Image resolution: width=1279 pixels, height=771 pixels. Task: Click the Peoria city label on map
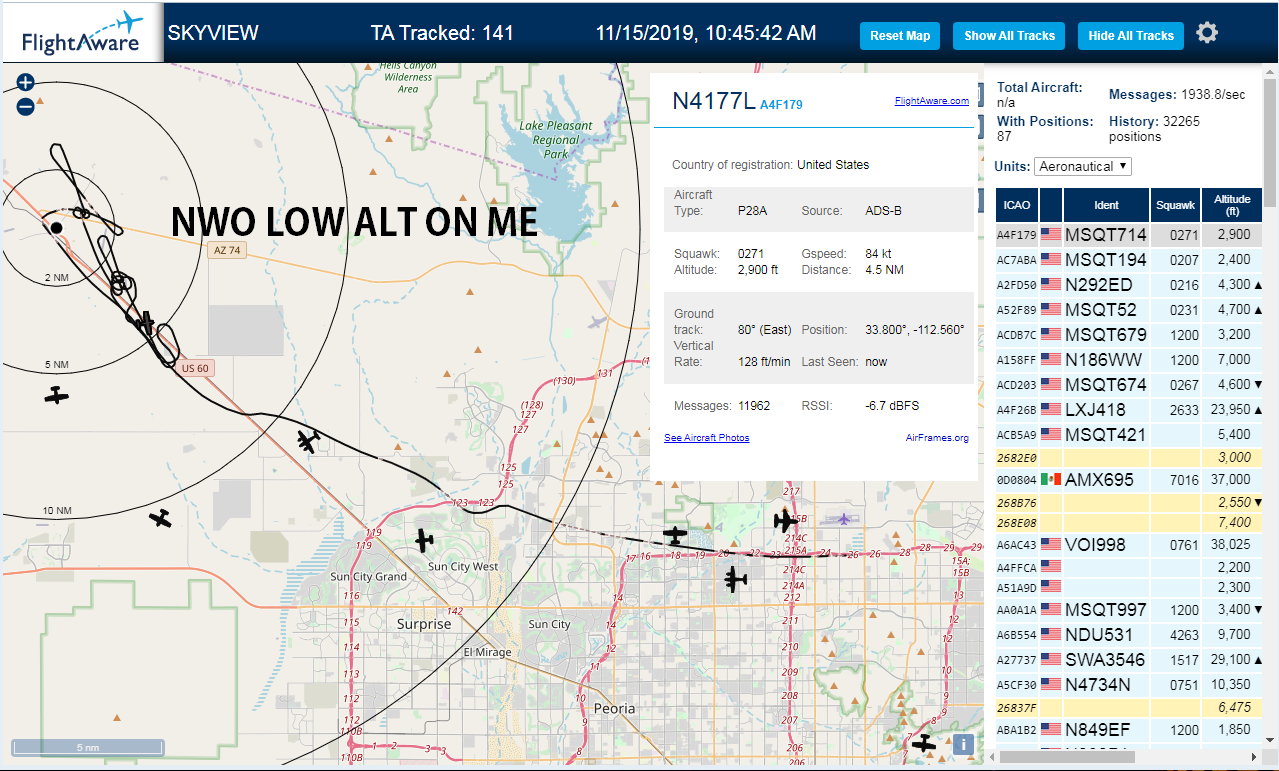(x=614, y=708)
